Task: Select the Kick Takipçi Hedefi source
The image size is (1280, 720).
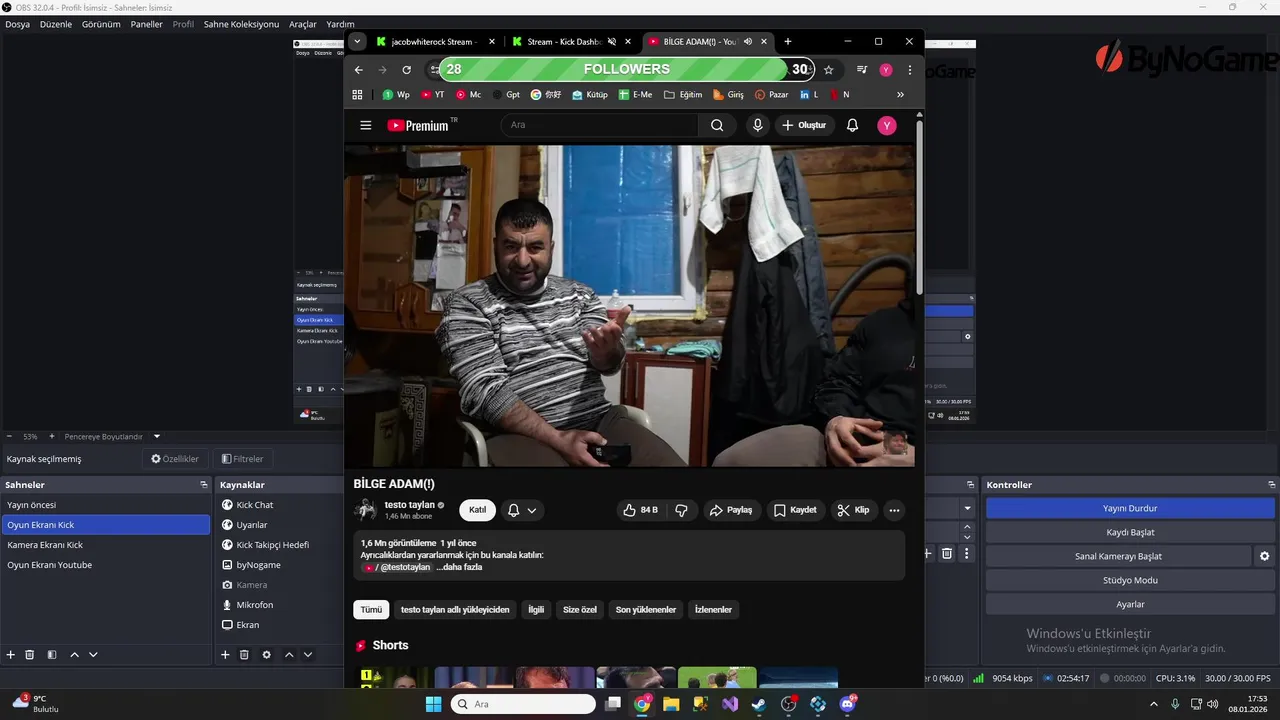Action: coord(272,545)
